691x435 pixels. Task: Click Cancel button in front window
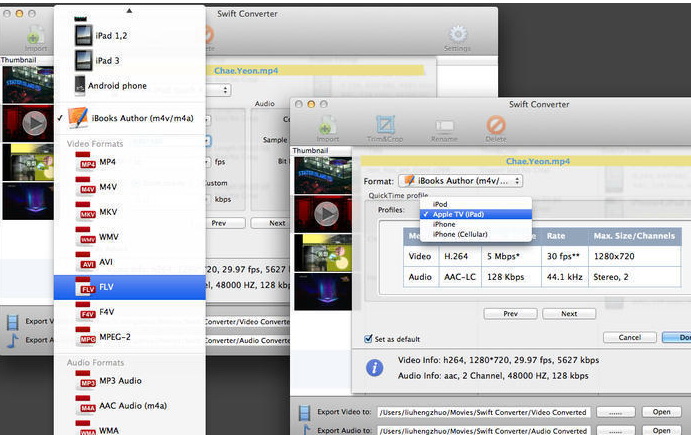point(630,338)
